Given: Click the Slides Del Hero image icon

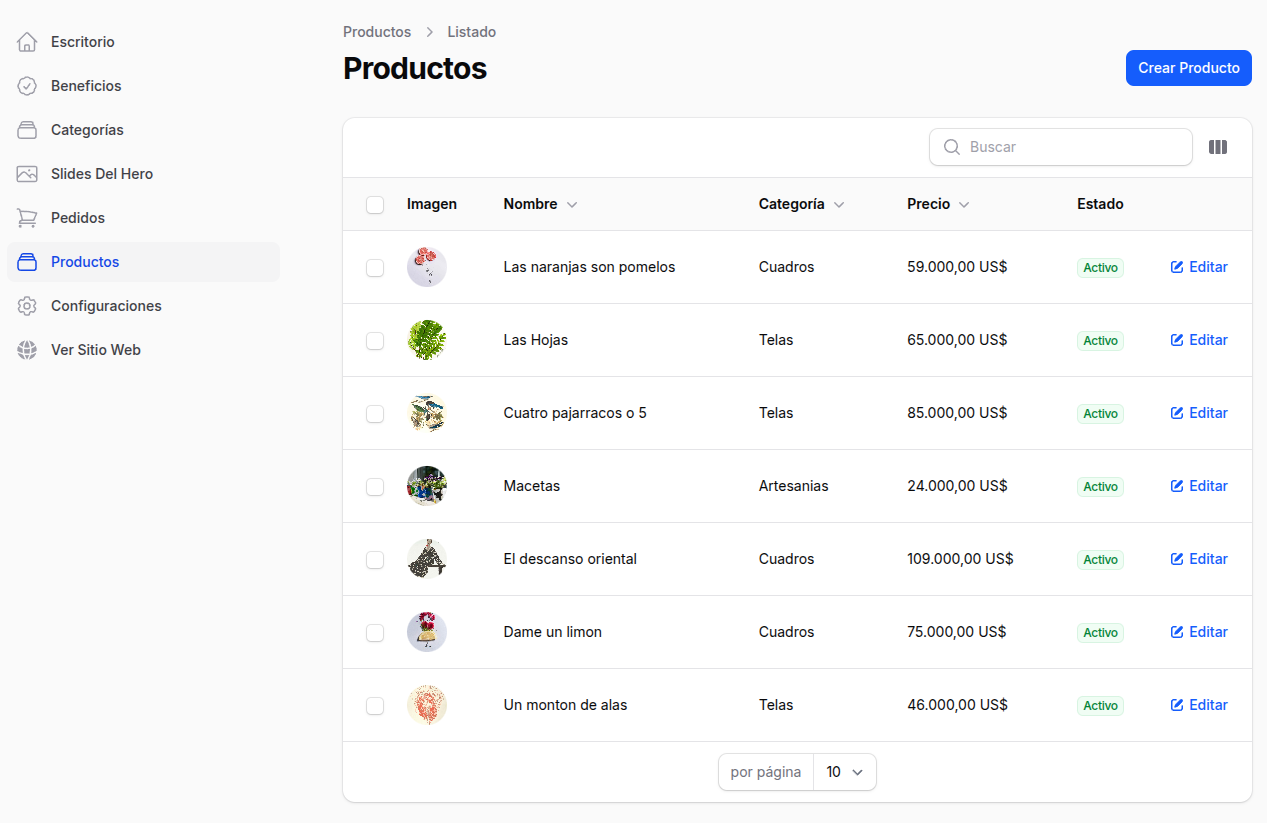Looking at the screenshot, I should tap(27, 173).
